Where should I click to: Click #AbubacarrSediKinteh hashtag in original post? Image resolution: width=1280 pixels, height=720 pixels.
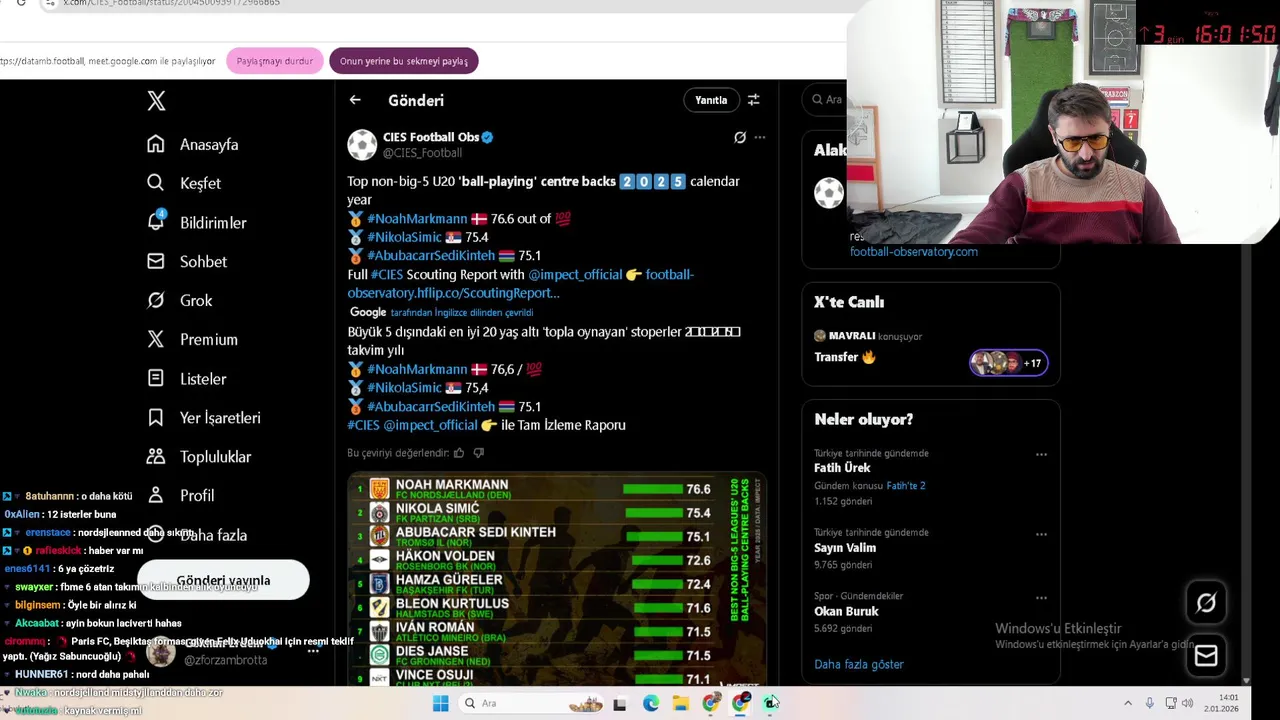(431, 255)
